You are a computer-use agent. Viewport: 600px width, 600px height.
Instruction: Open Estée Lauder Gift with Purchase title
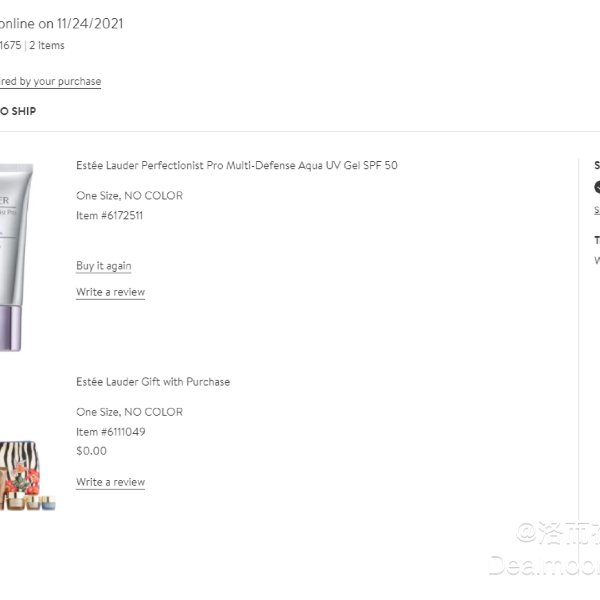point(153,382)
